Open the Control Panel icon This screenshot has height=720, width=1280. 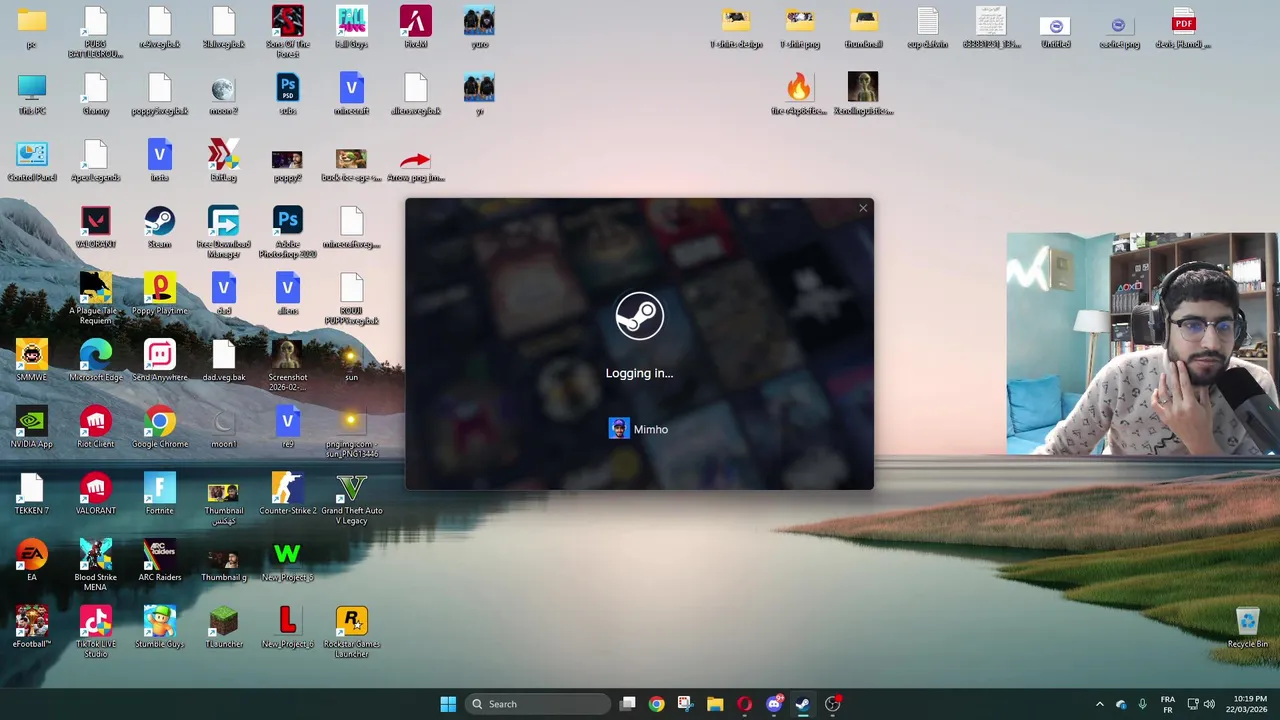pos(31,160)
